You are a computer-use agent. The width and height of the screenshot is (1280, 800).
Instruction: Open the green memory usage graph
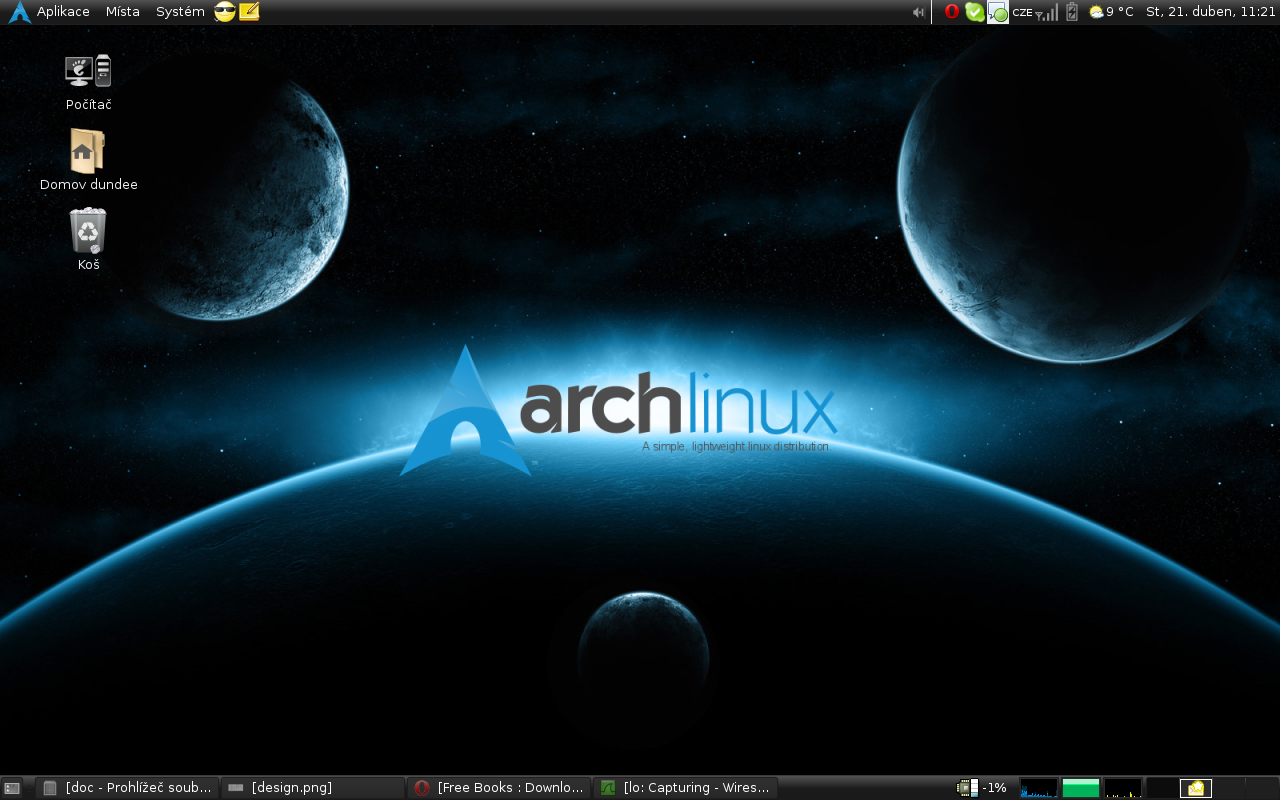[1081, 788]
